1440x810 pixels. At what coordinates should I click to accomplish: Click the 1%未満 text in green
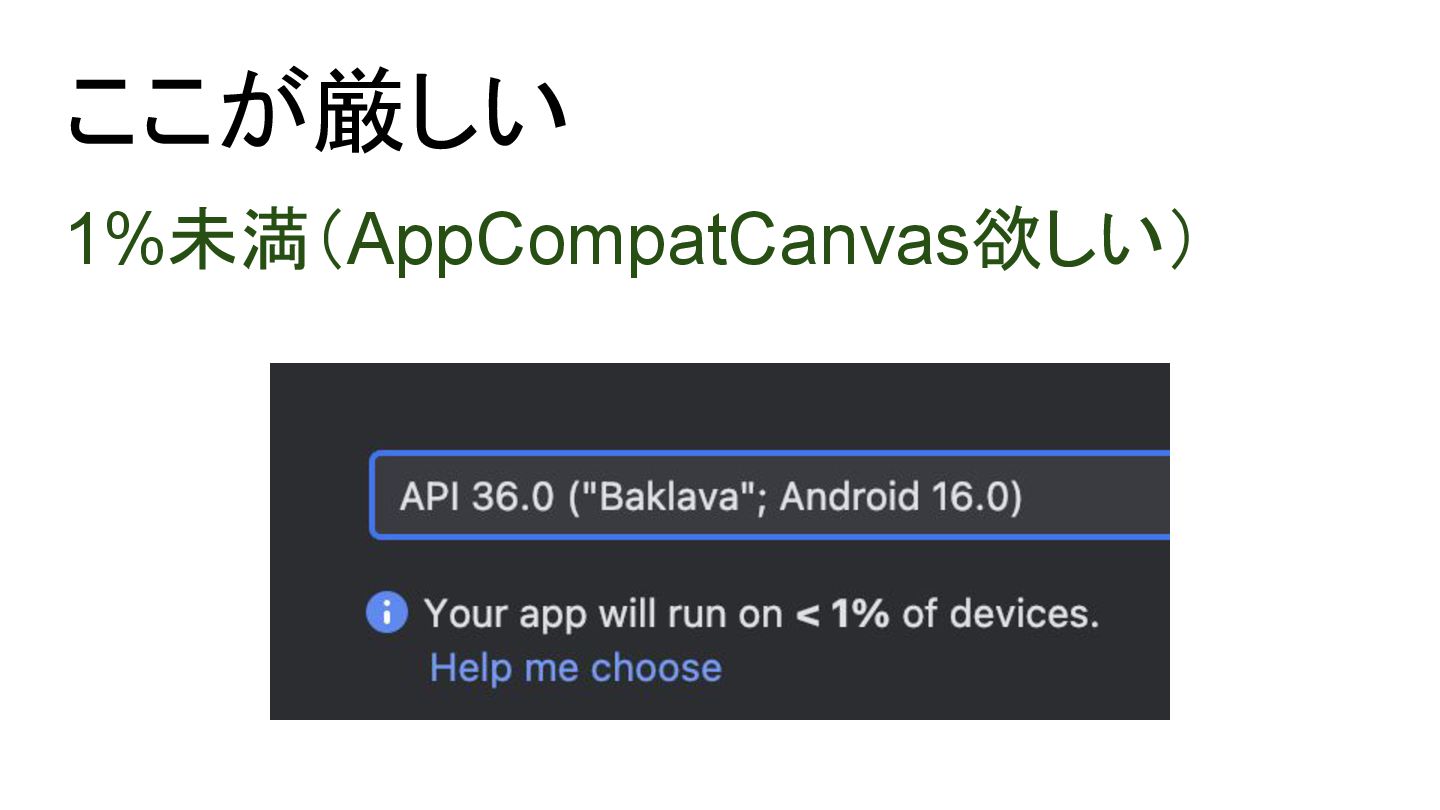tap(186, 243)
